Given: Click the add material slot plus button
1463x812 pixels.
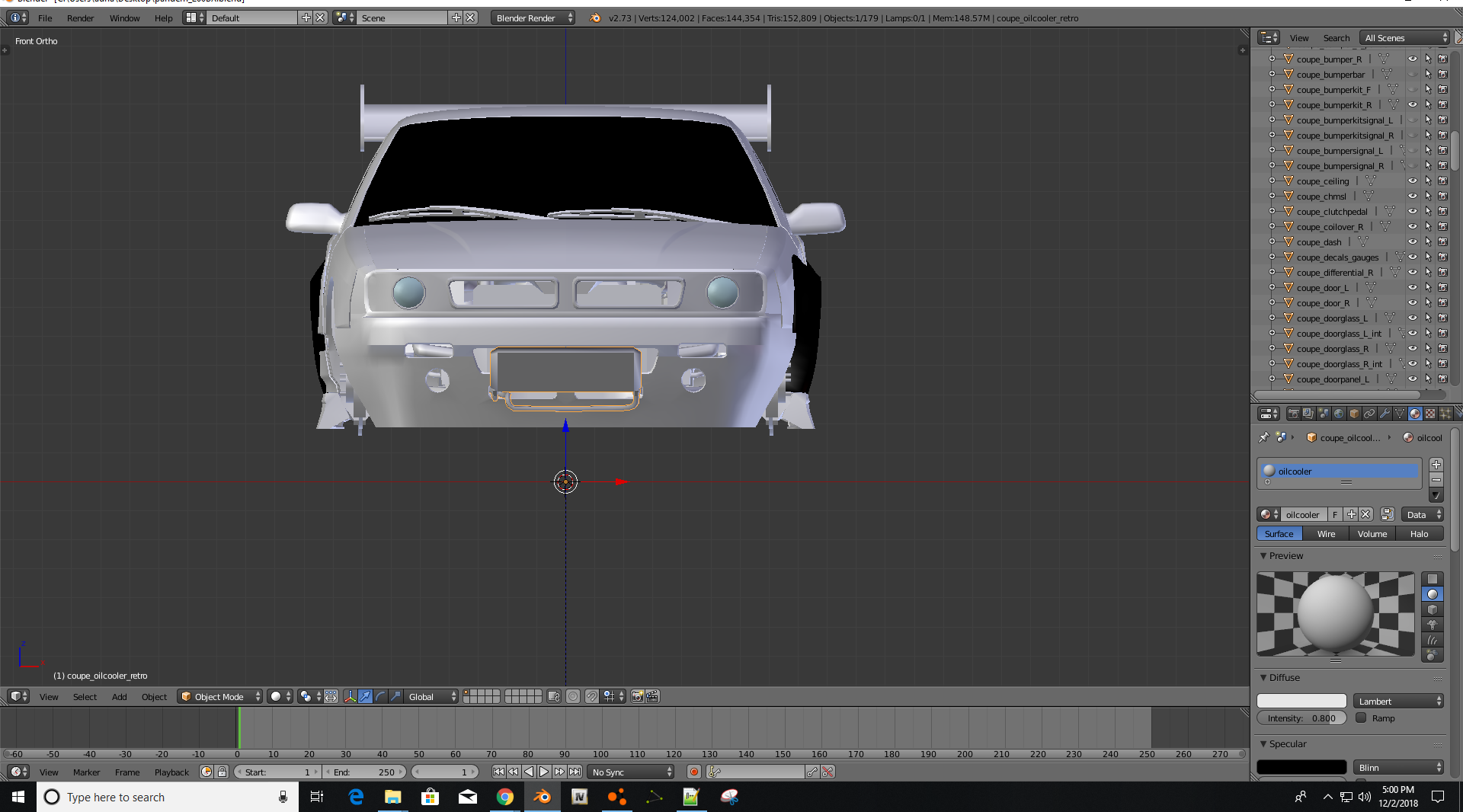Looking at the screenshot, I should point(1436,465).
